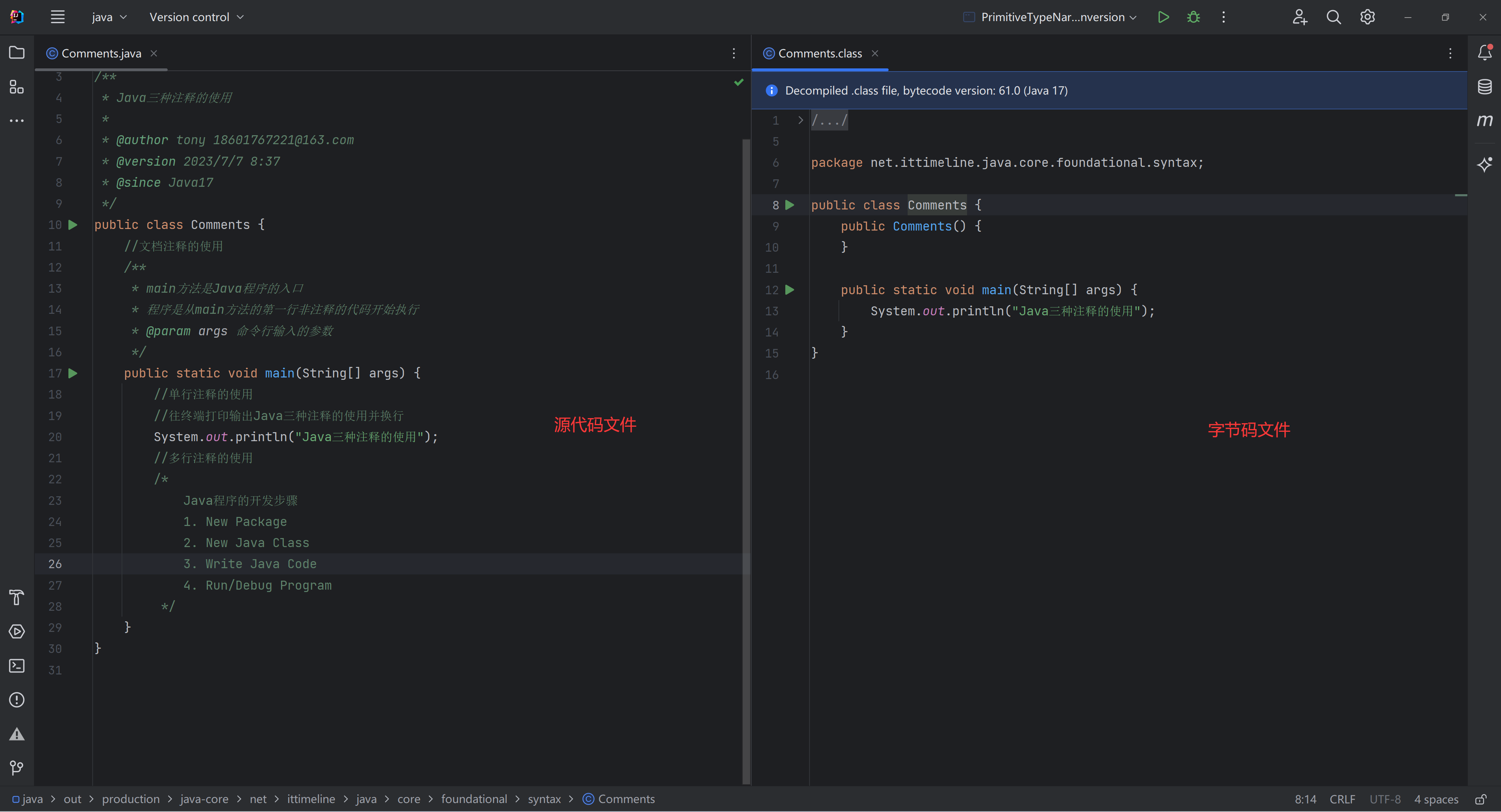Click 'public class Comments' in source editor

point(172,225)
